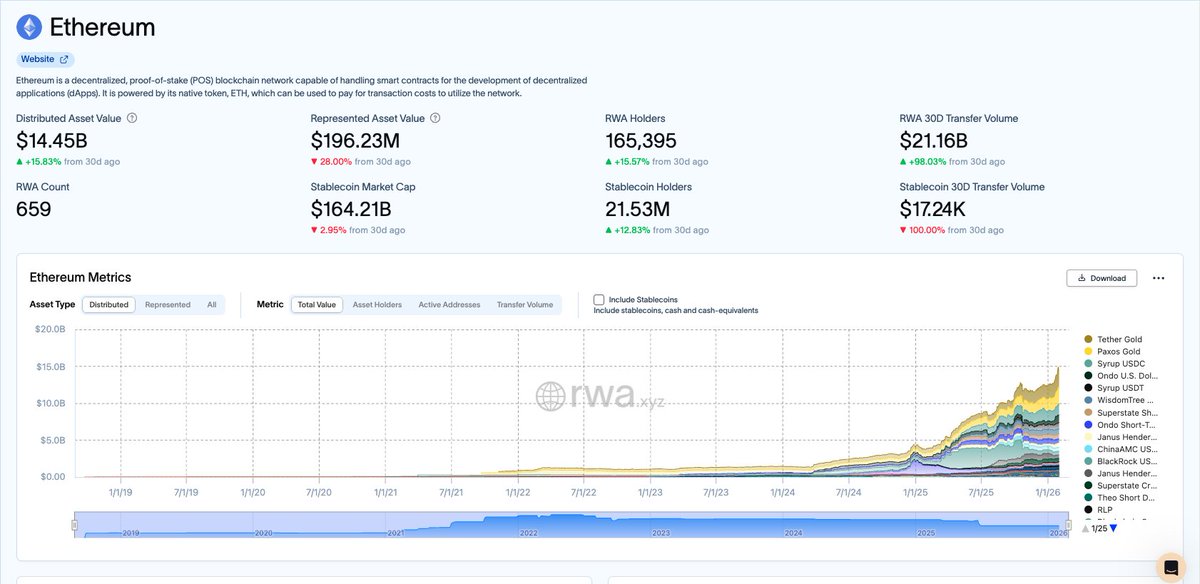Click the Ethereum page title
The image size is (1200, 584).
pyautogui.click(x=102, y=27)
